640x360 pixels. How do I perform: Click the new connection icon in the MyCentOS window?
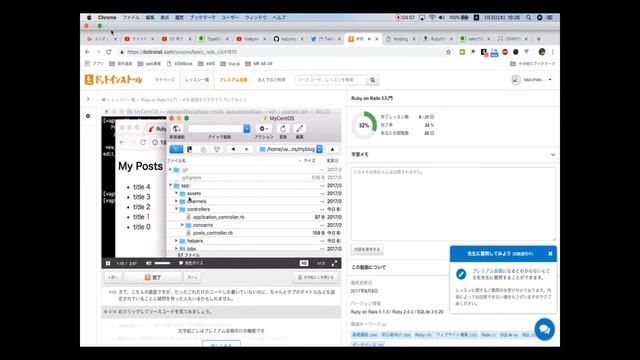[x=177, y=129]
